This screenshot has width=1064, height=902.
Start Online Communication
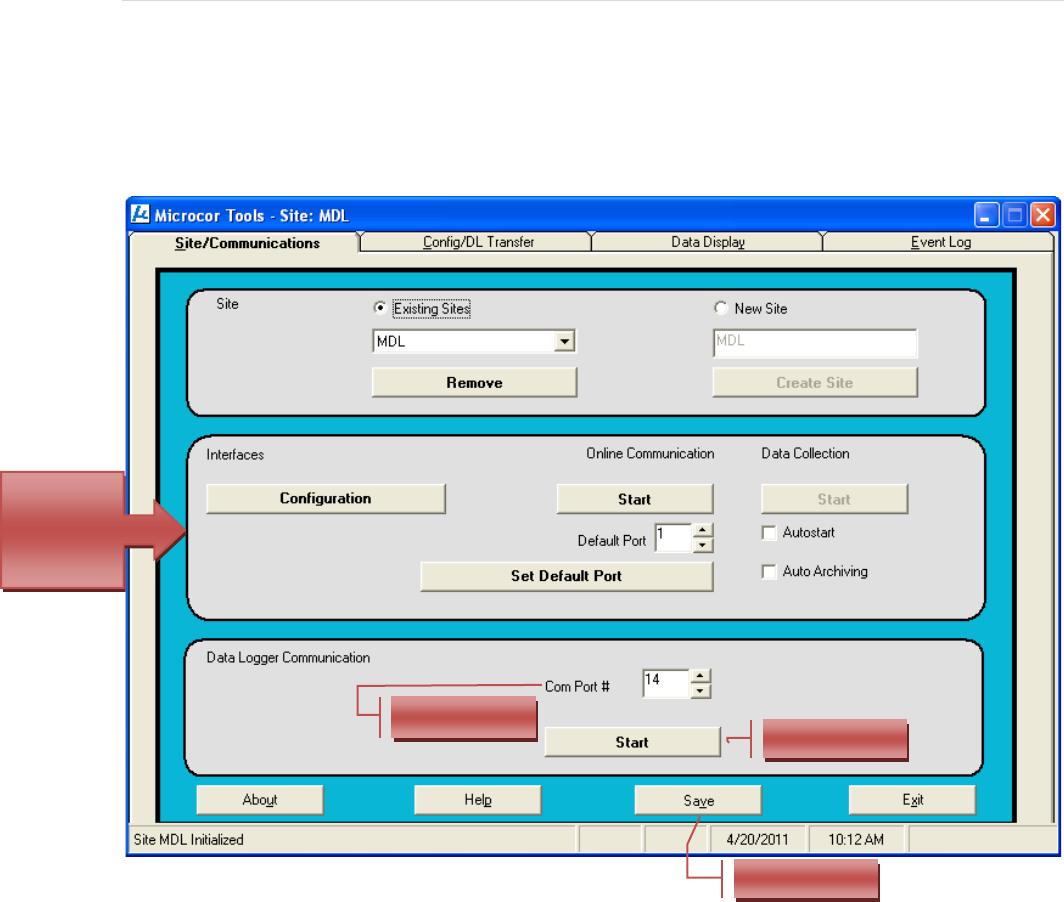click(634, 499)
